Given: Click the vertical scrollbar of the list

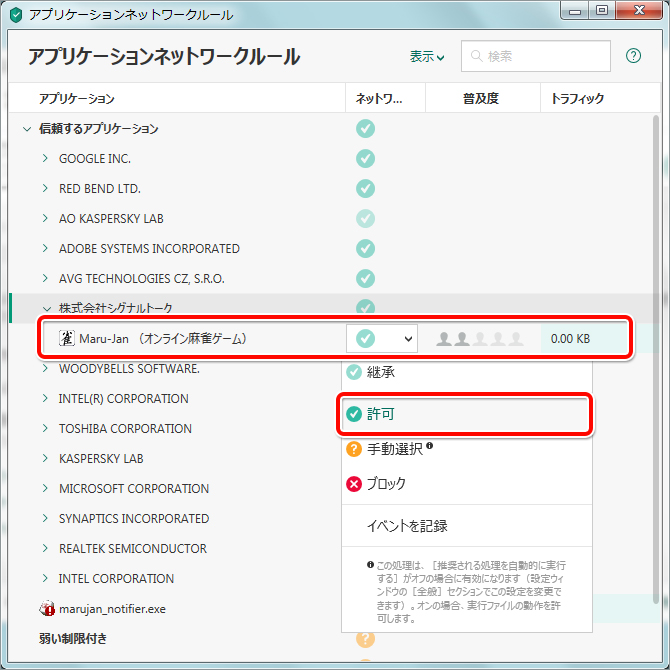Looking at the screenshot, I should coord(656,359).
